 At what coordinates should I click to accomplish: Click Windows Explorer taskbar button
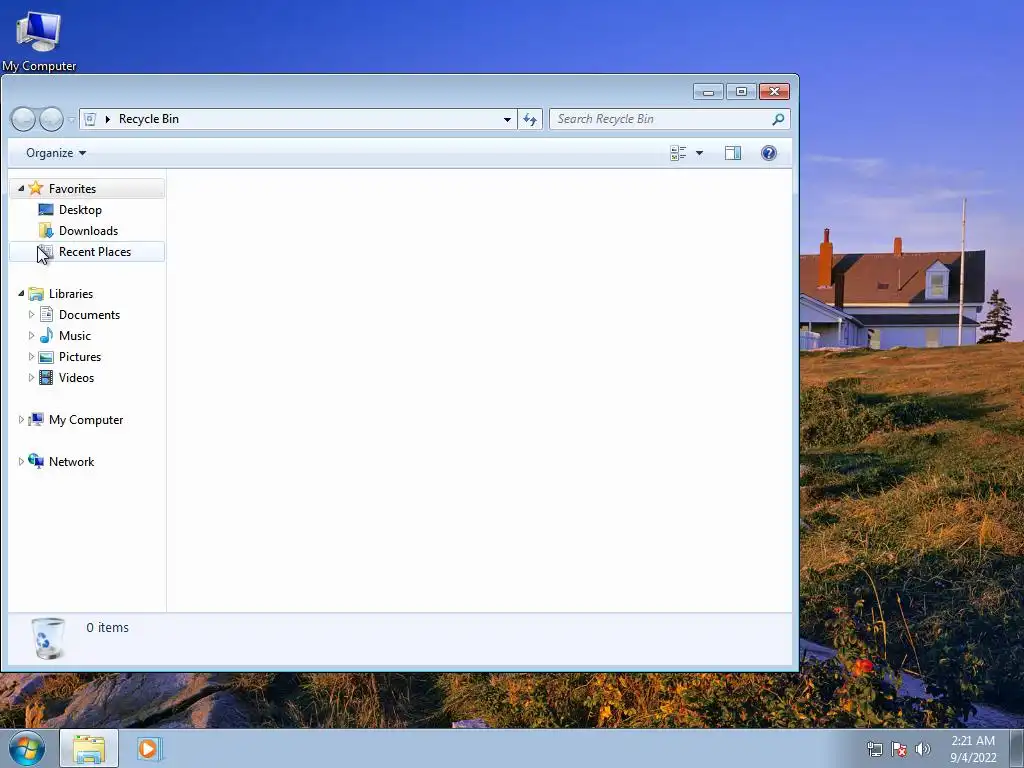[x=89, y=748]
